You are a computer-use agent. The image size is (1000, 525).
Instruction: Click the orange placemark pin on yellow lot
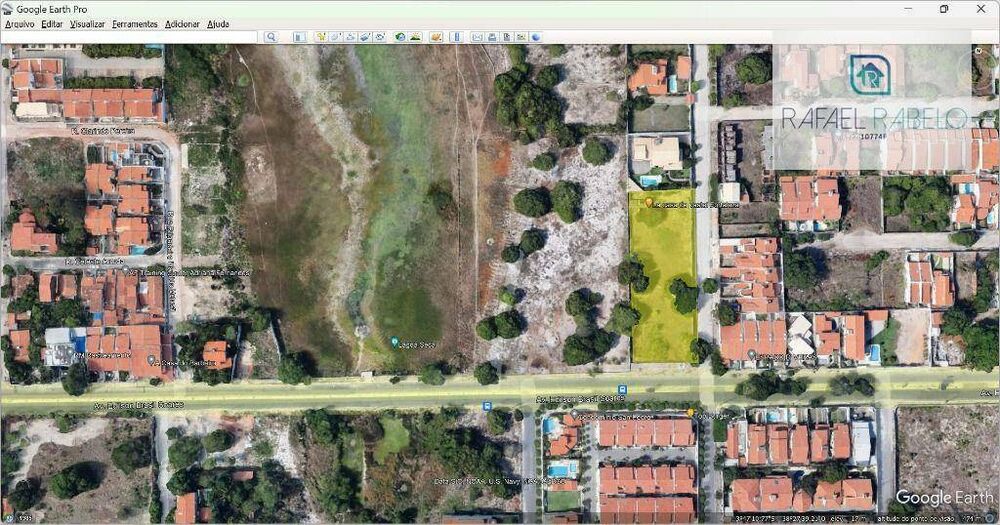click(649, 203)
